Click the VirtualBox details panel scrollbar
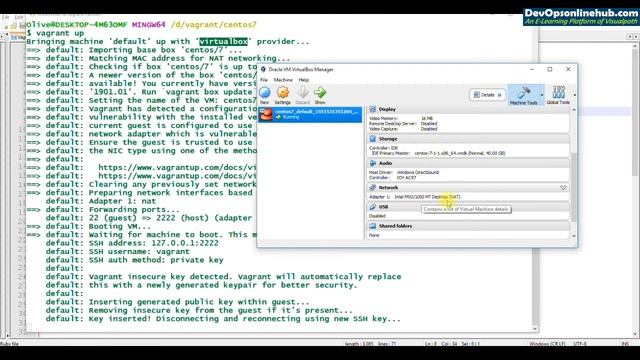This screenshot has height=360, width=640. 573,187
